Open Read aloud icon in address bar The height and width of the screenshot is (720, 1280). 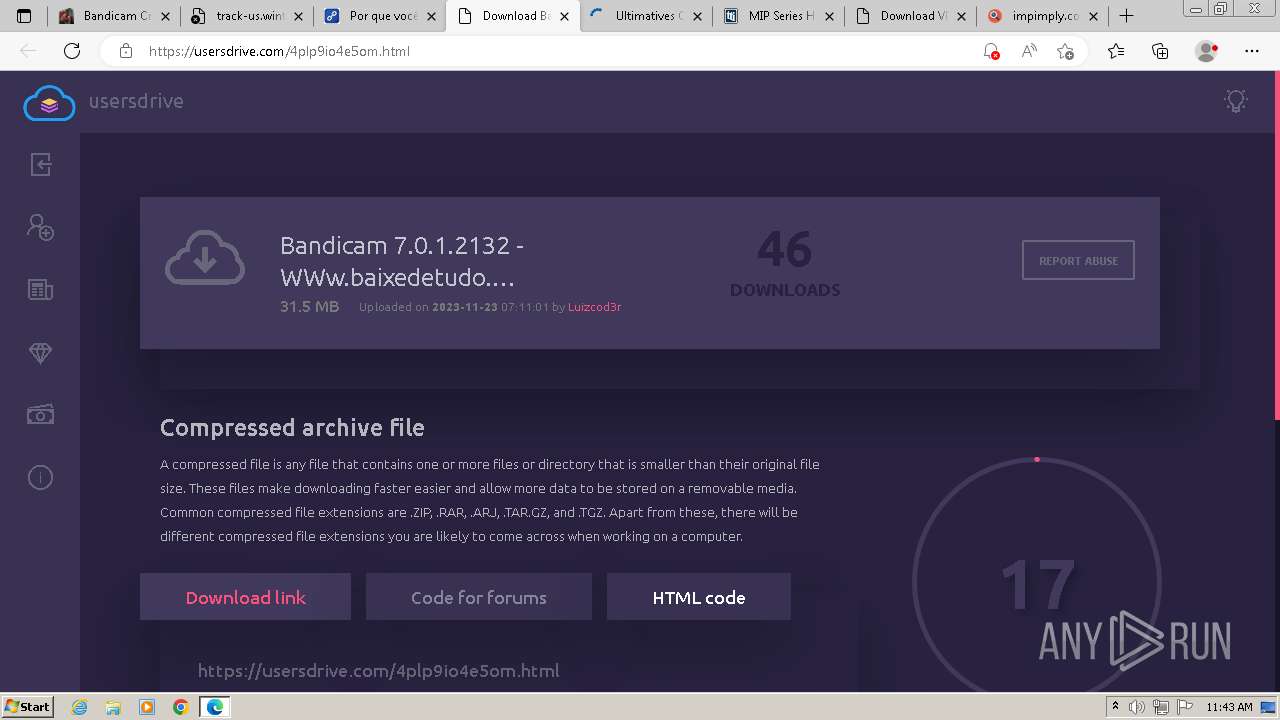point(1028,51)
